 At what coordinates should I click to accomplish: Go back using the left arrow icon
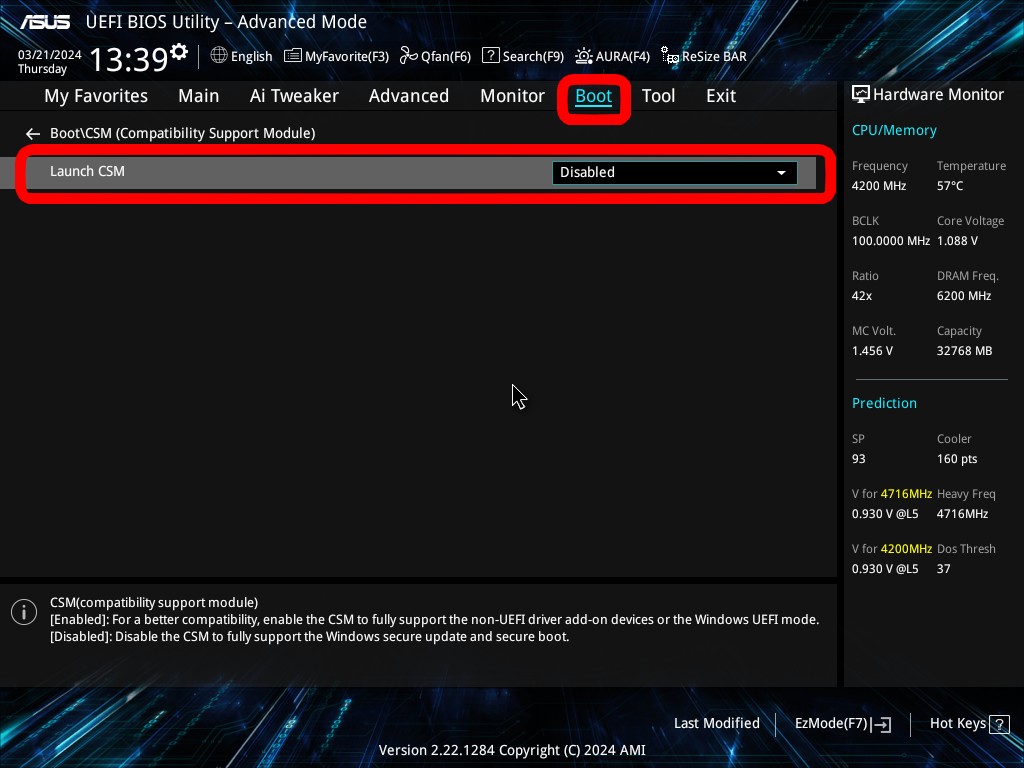[33, 134]
